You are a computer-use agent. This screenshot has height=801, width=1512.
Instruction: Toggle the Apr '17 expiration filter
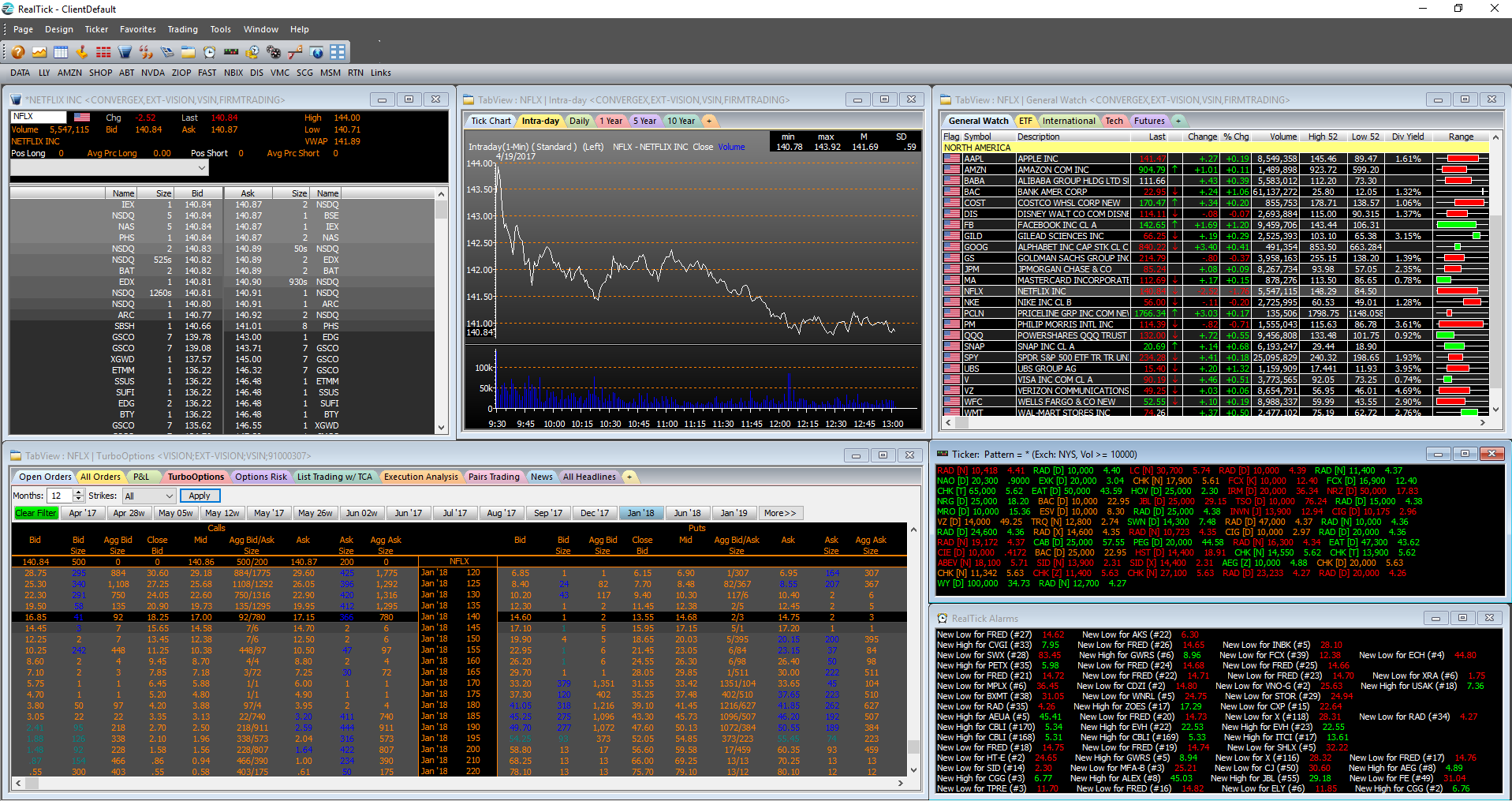click(82, 513)
